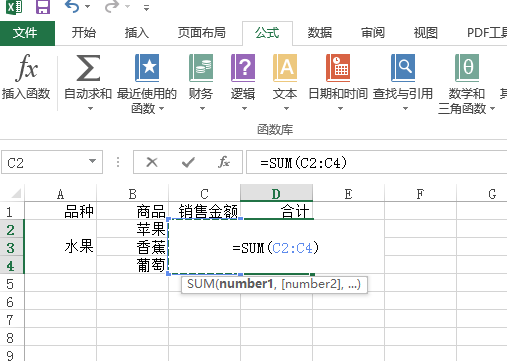Undo the last action
The width and height of the screenshot is (507, 361).
[72, 6]
